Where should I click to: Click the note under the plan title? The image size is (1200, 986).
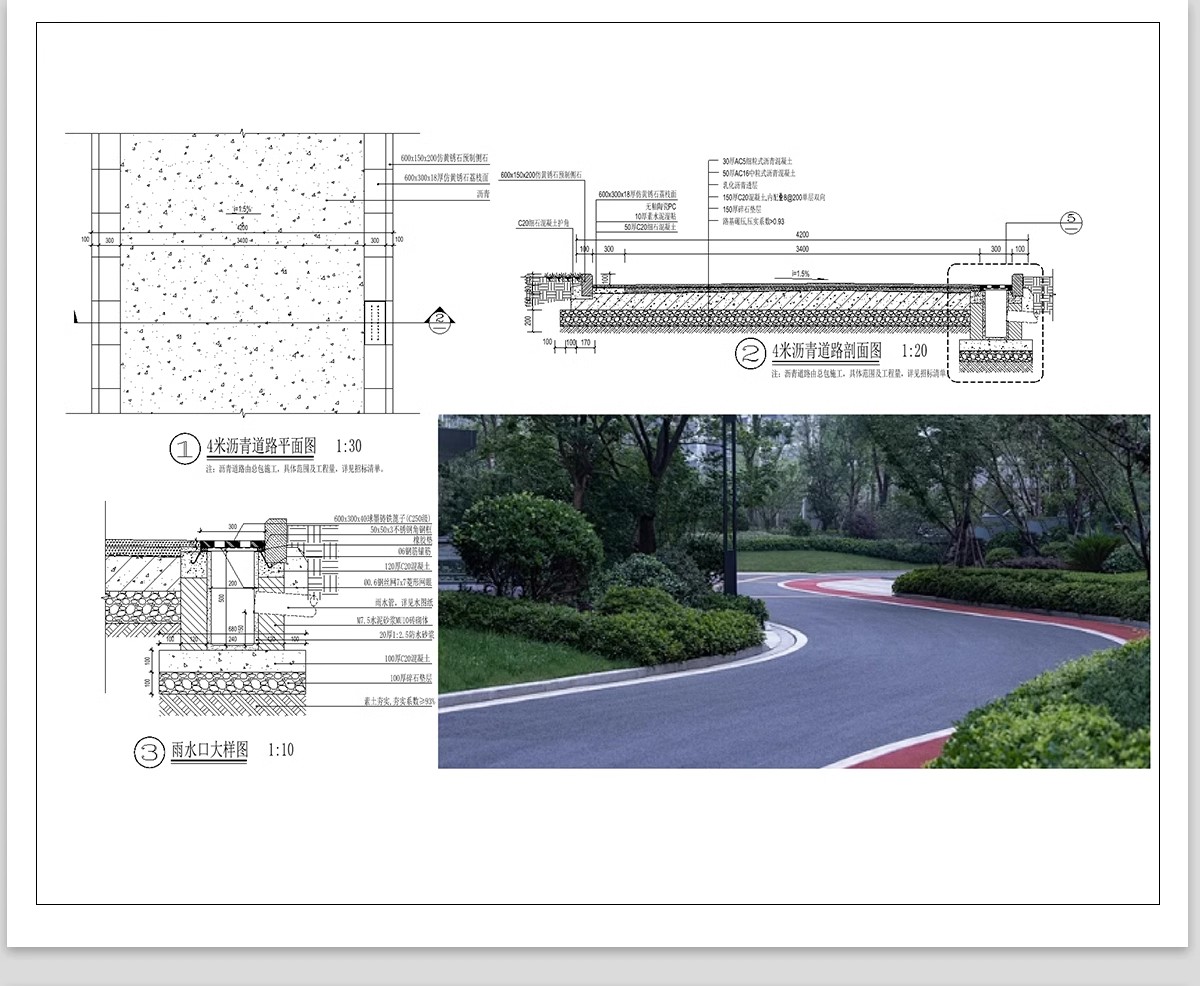click(x=294, y=468)
